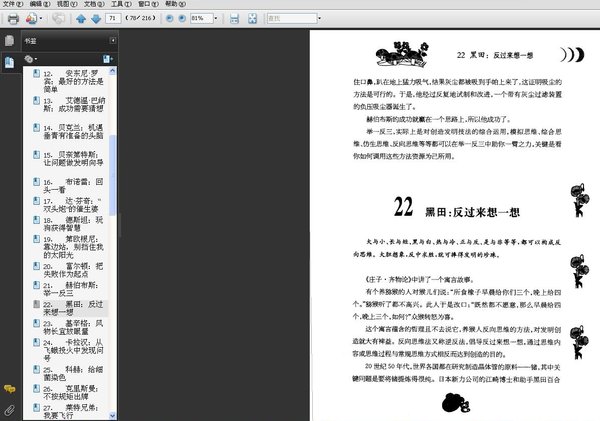
Task: Select bookmark 19 第欧根尼
Action: tap(73, 247)
